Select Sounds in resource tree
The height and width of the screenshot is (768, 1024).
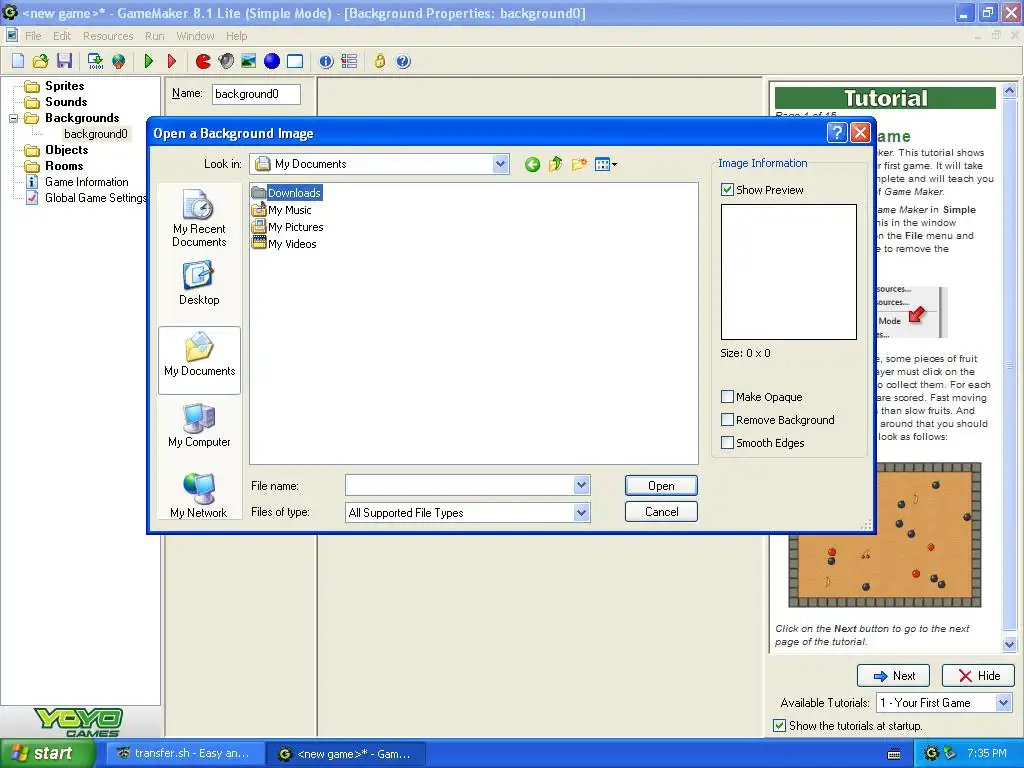coord(66,102)
